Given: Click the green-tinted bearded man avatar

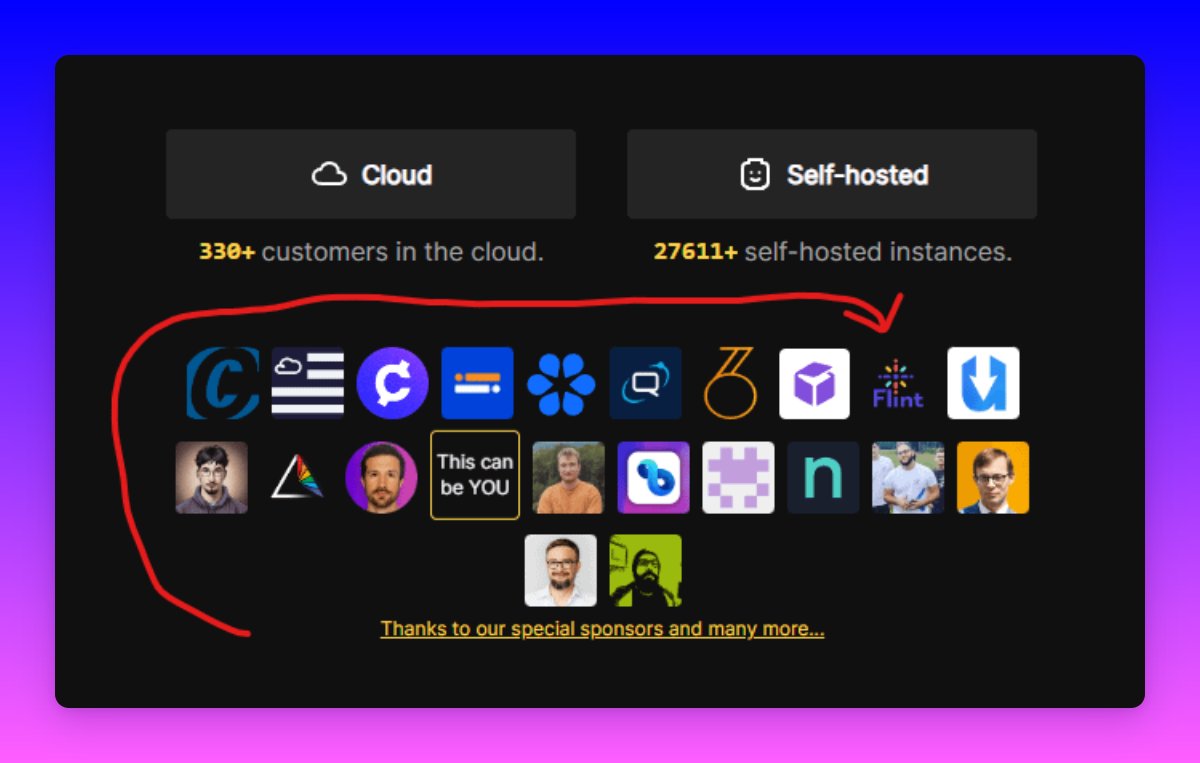Looking at the screenshot, I should pos(646,570).
